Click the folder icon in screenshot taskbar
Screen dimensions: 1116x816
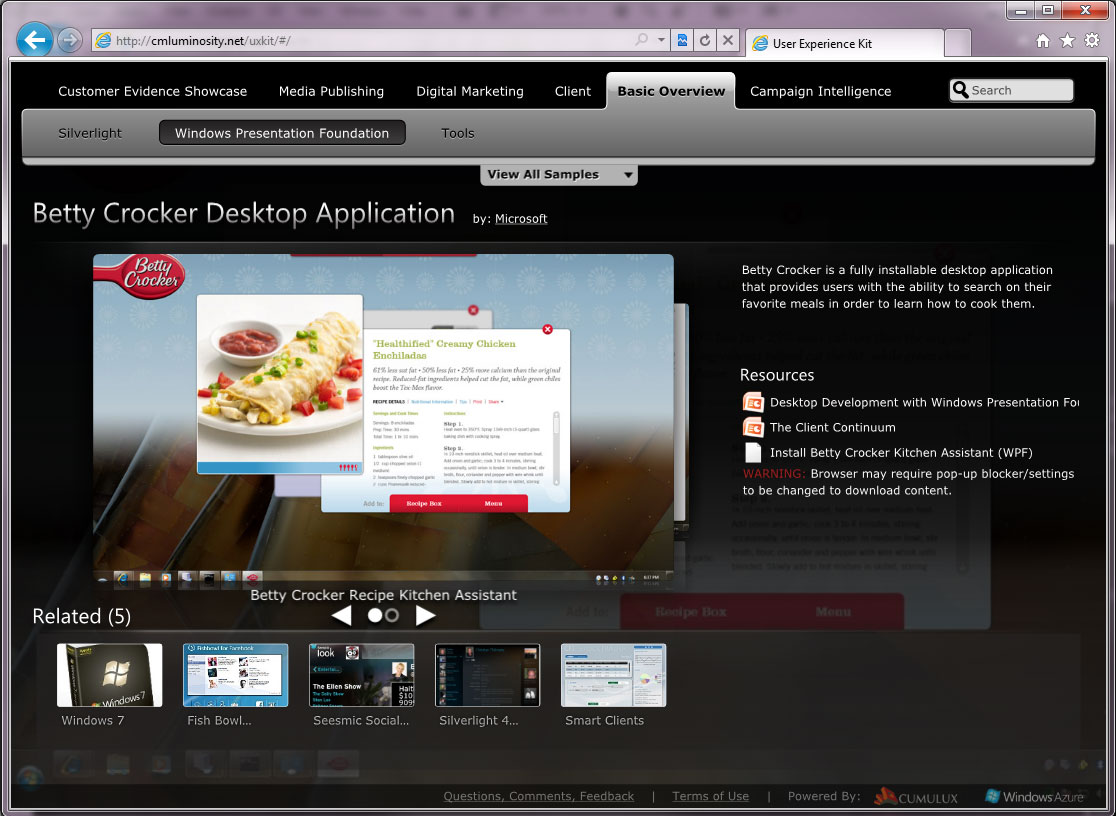(x=144, y=578)
